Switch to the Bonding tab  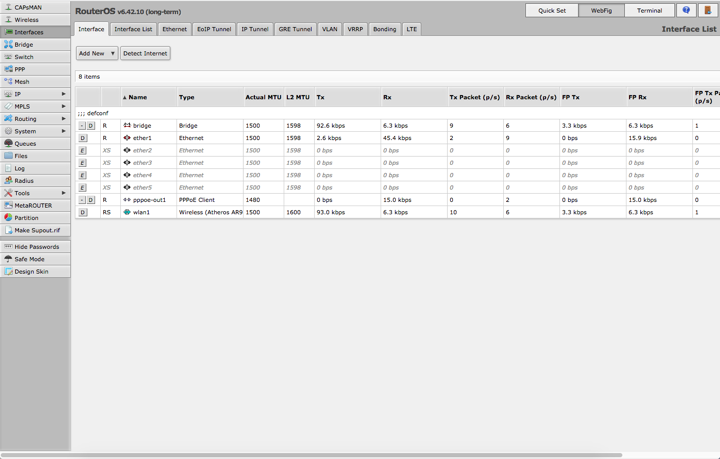pos(385,29)
